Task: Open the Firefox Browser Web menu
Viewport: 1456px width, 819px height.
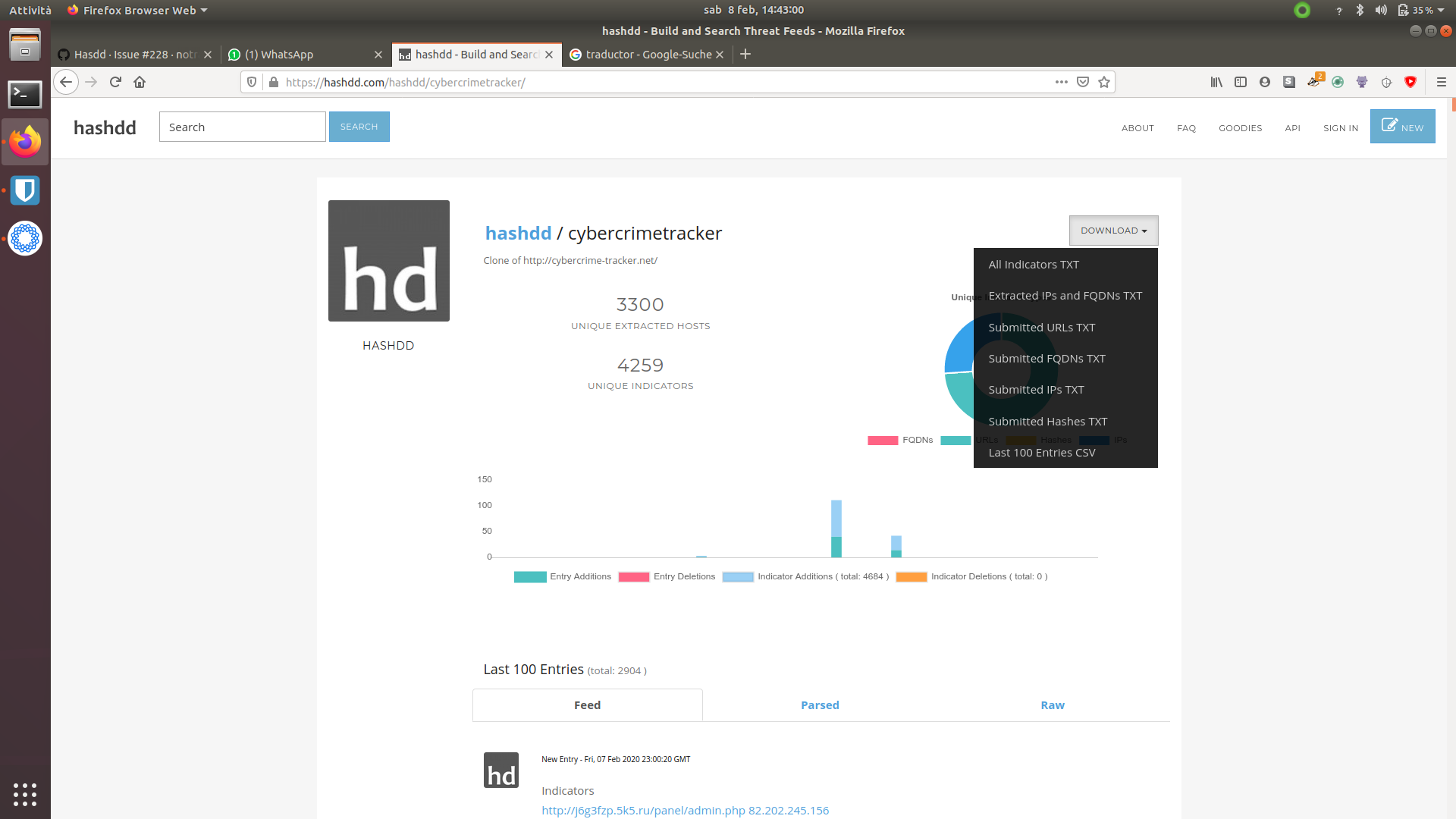Action: click(136, 10)
